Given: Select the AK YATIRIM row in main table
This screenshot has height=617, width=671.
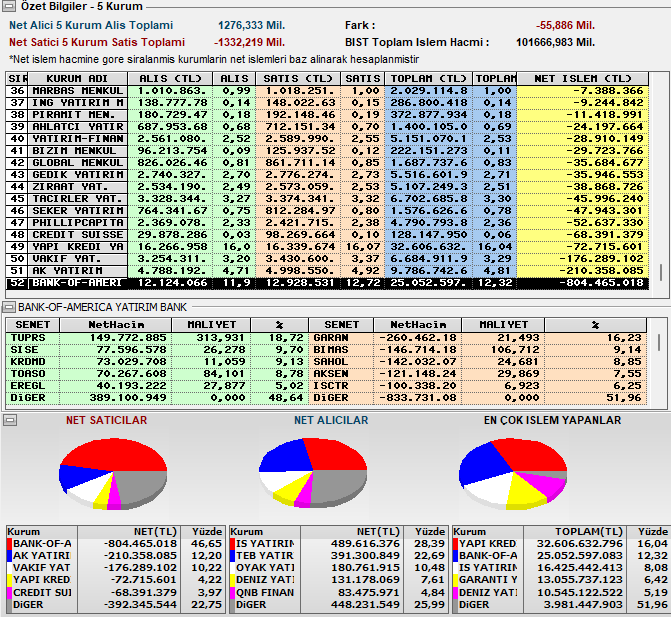Looking at the screenshot, I should 327,270.
